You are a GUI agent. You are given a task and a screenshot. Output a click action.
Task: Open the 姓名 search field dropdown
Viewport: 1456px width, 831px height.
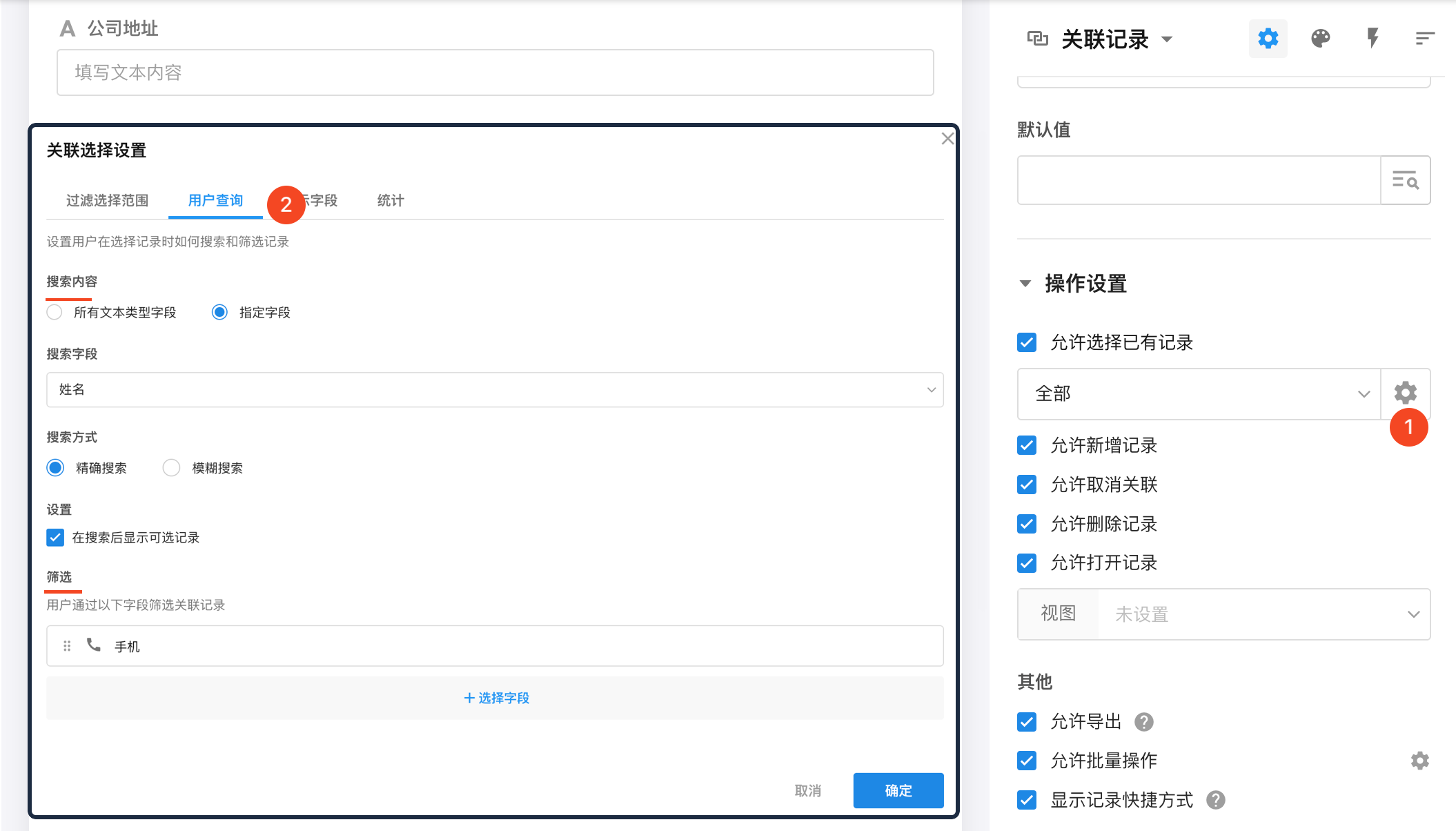(x=494, y=390)
